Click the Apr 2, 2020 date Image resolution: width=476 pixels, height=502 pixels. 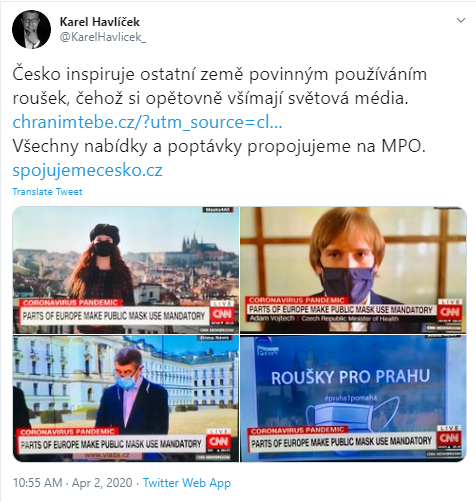point(102,483)
